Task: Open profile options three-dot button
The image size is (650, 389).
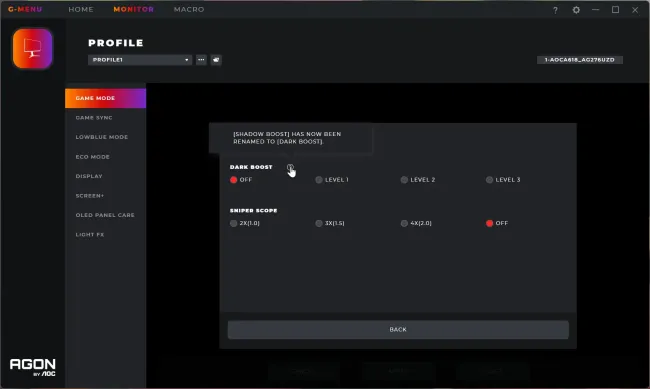Action: point(201,60)
